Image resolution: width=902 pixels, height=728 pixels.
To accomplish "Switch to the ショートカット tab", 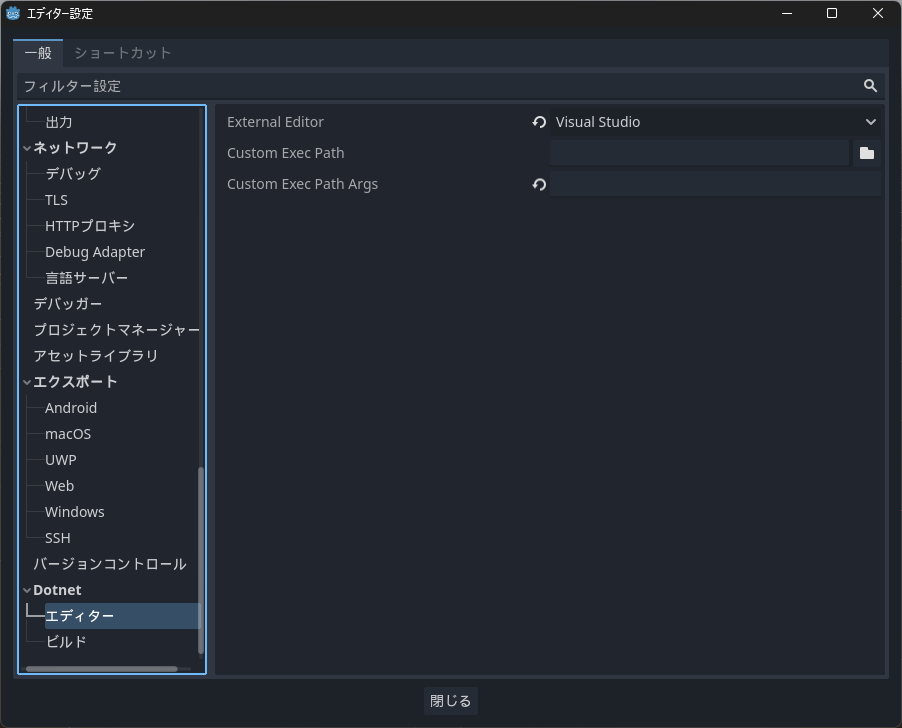I will (x=123, y=53).
